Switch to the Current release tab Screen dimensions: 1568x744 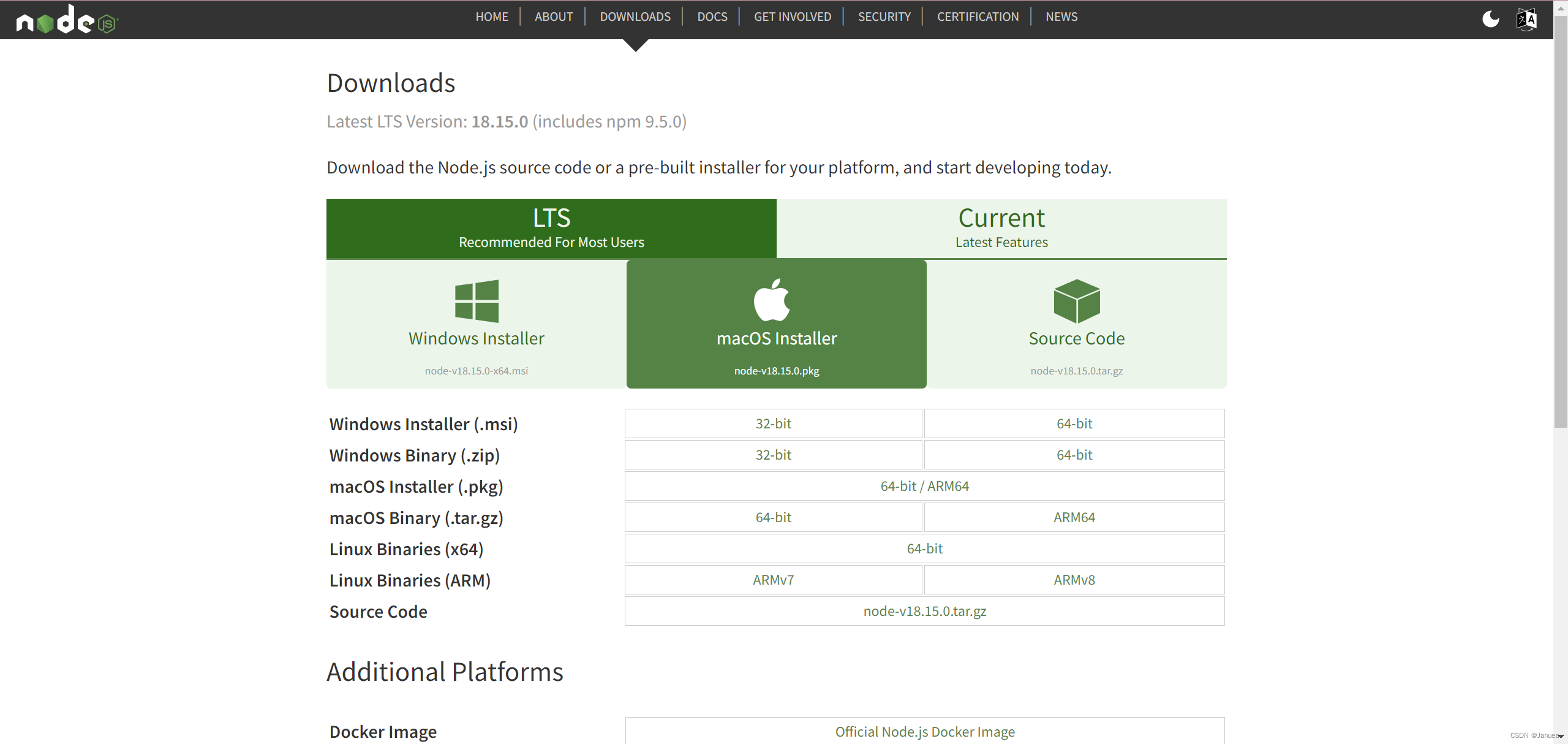pos(1001,229)
